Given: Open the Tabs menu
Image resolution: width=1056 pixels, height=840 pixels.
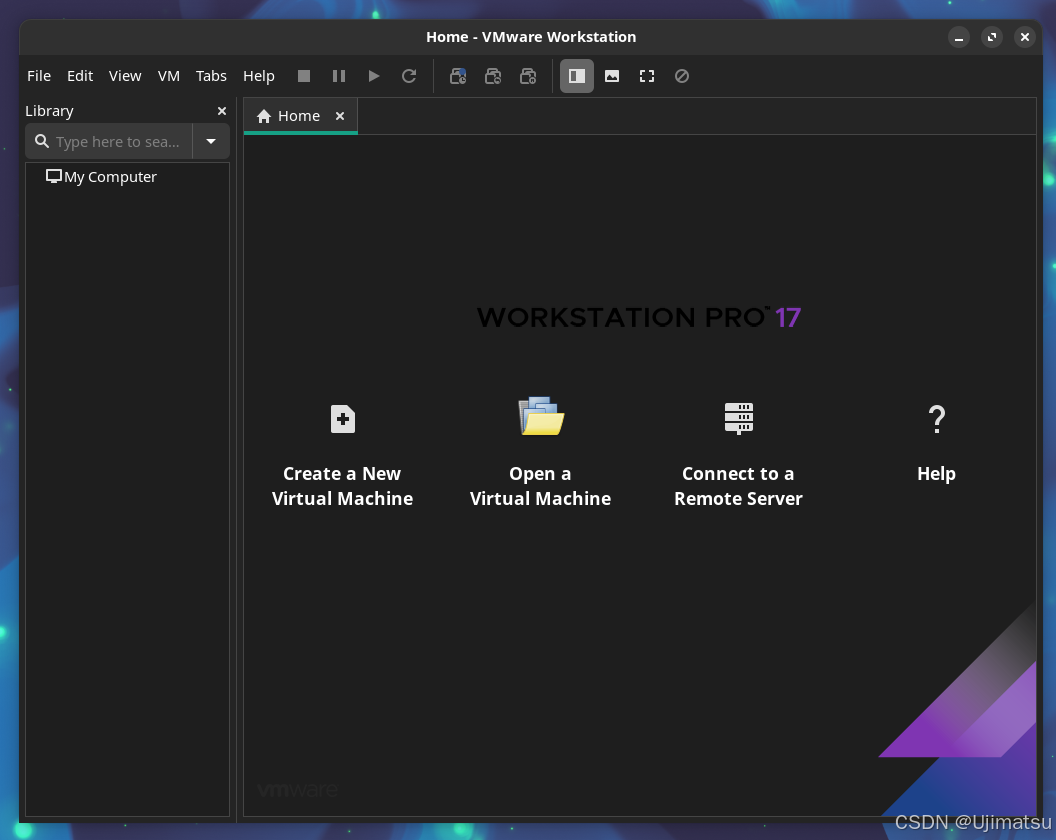Looking at the screenshot, I should pyautogui.click(x=211, y=76).
